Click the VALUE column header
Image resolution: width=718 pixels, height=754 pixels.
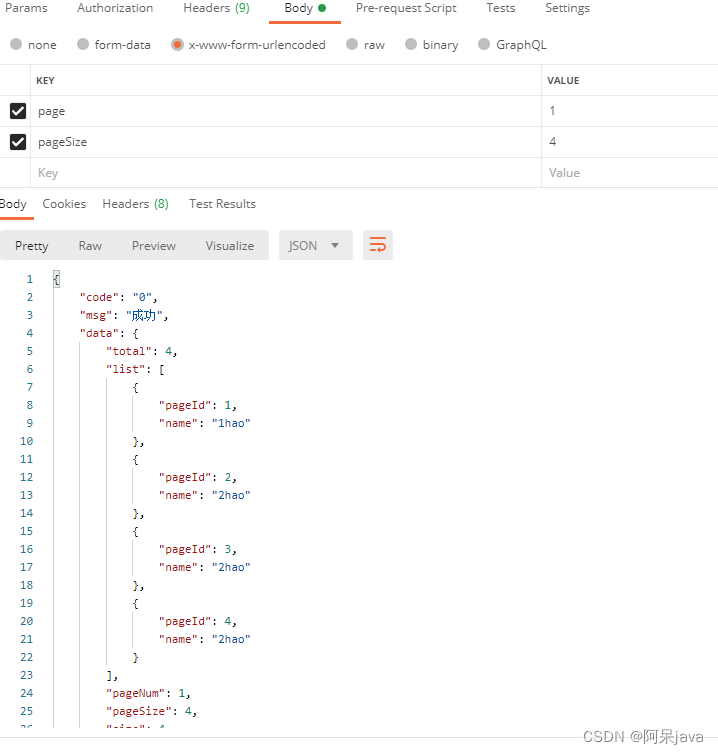pyautogui.click(x=563, y=81)
